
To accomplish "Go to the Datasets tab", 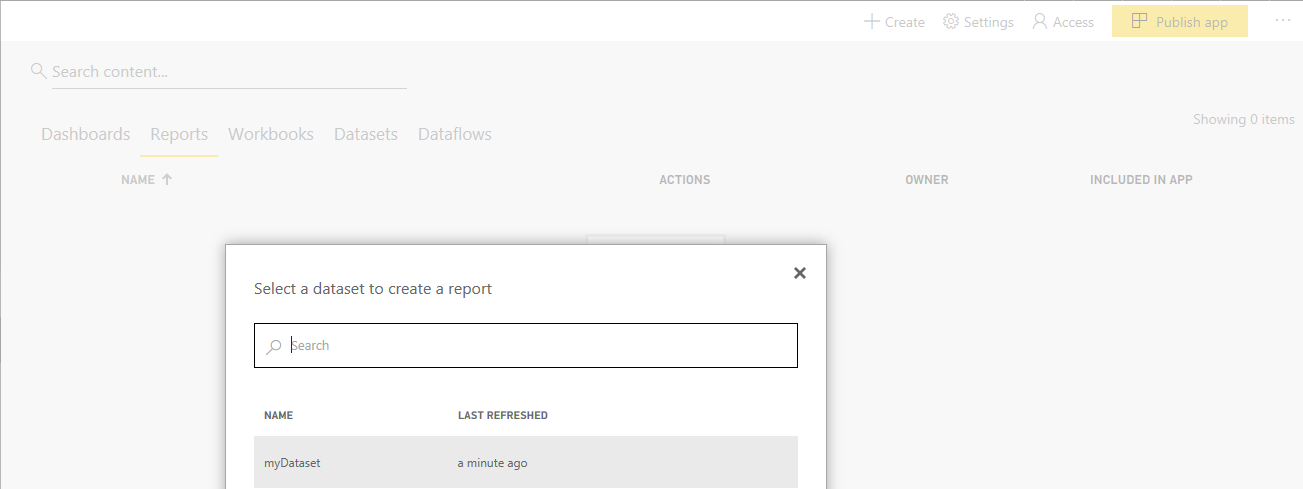I will click(366, 134).
